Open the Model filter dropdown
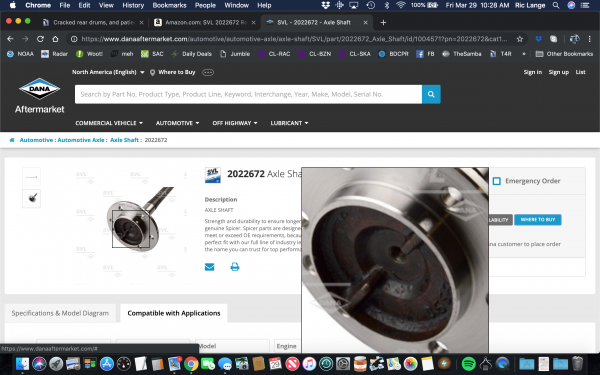This screenshot has height=375, width=600. tap(232, 346)
